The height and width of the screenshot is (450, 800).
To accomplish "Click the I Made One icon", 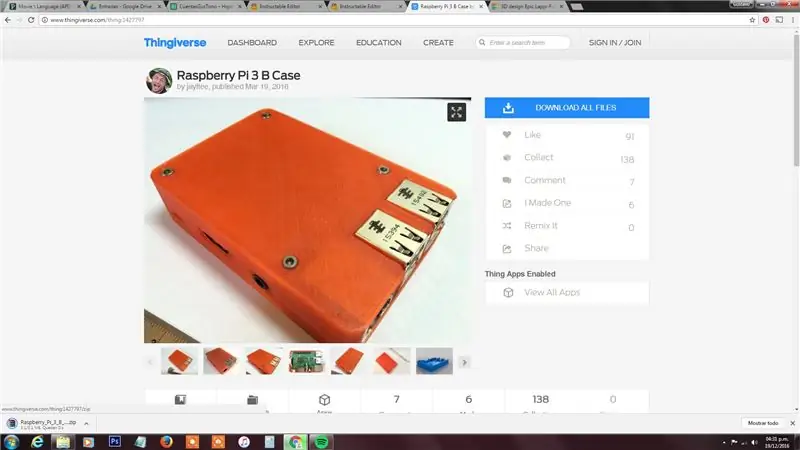I will point(507,203).
